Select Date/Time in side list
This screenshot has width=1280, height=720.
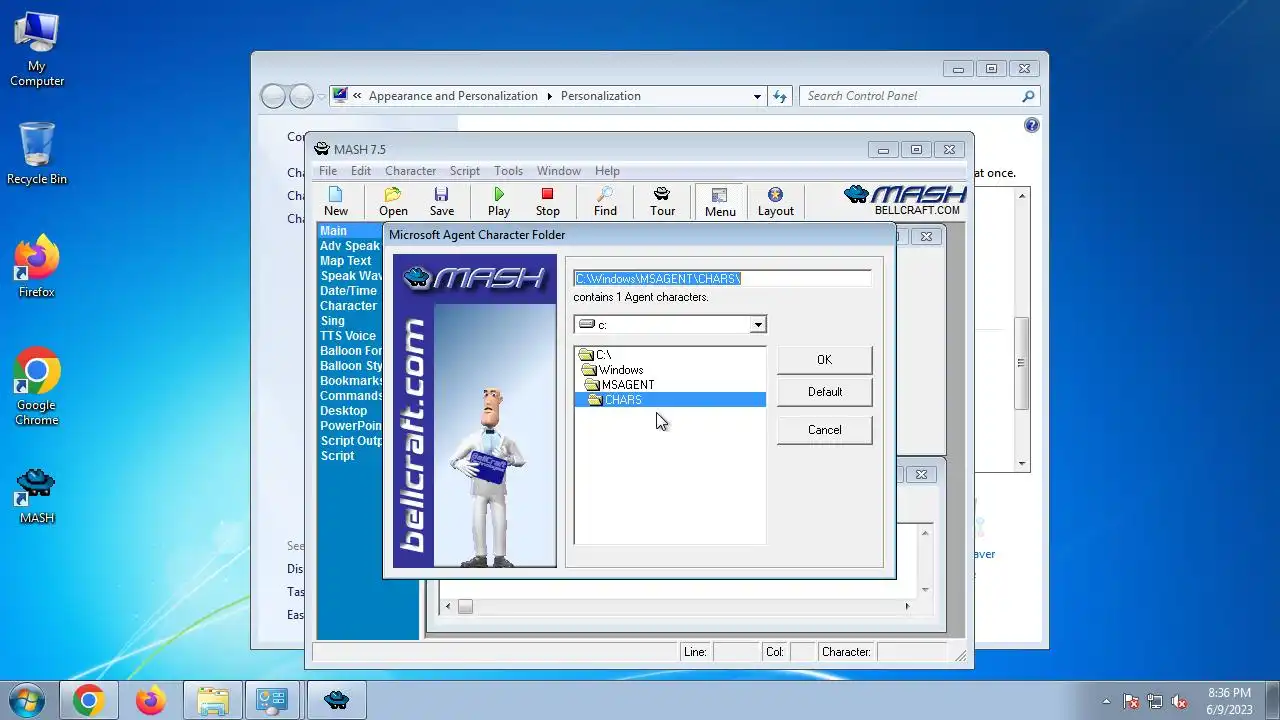coord(348,291)
